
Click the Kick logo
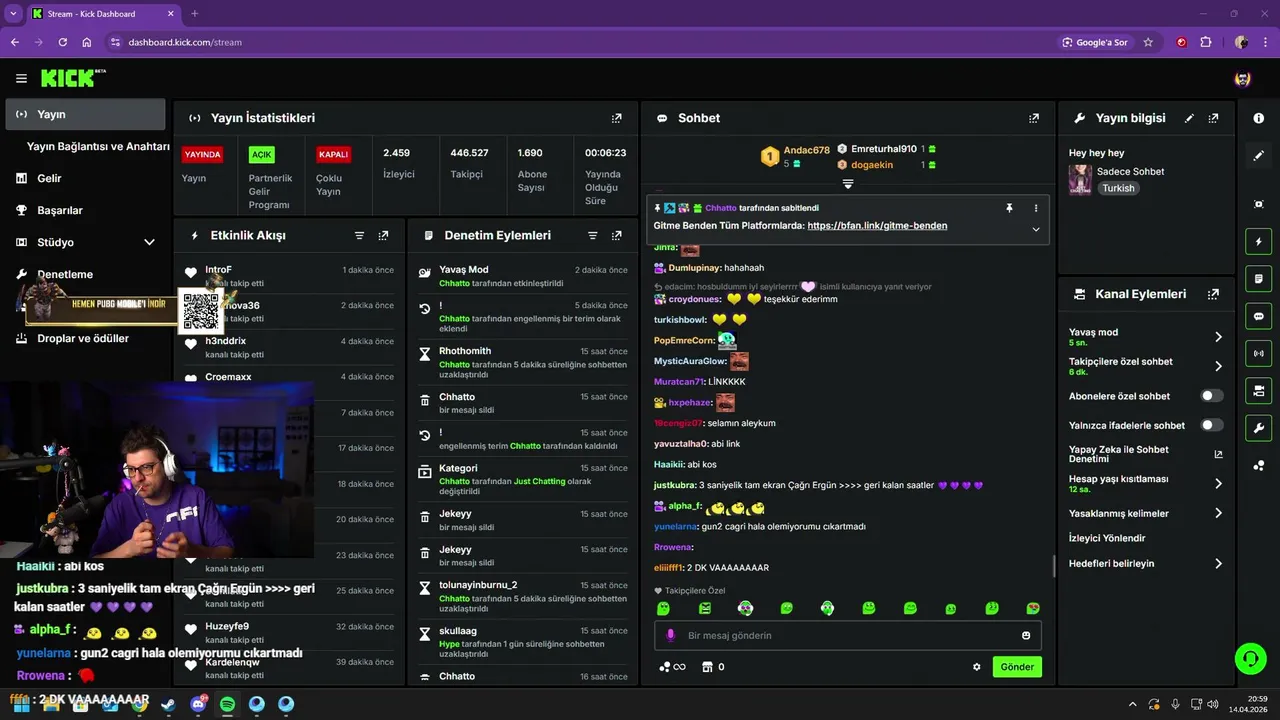coord(73,78)
